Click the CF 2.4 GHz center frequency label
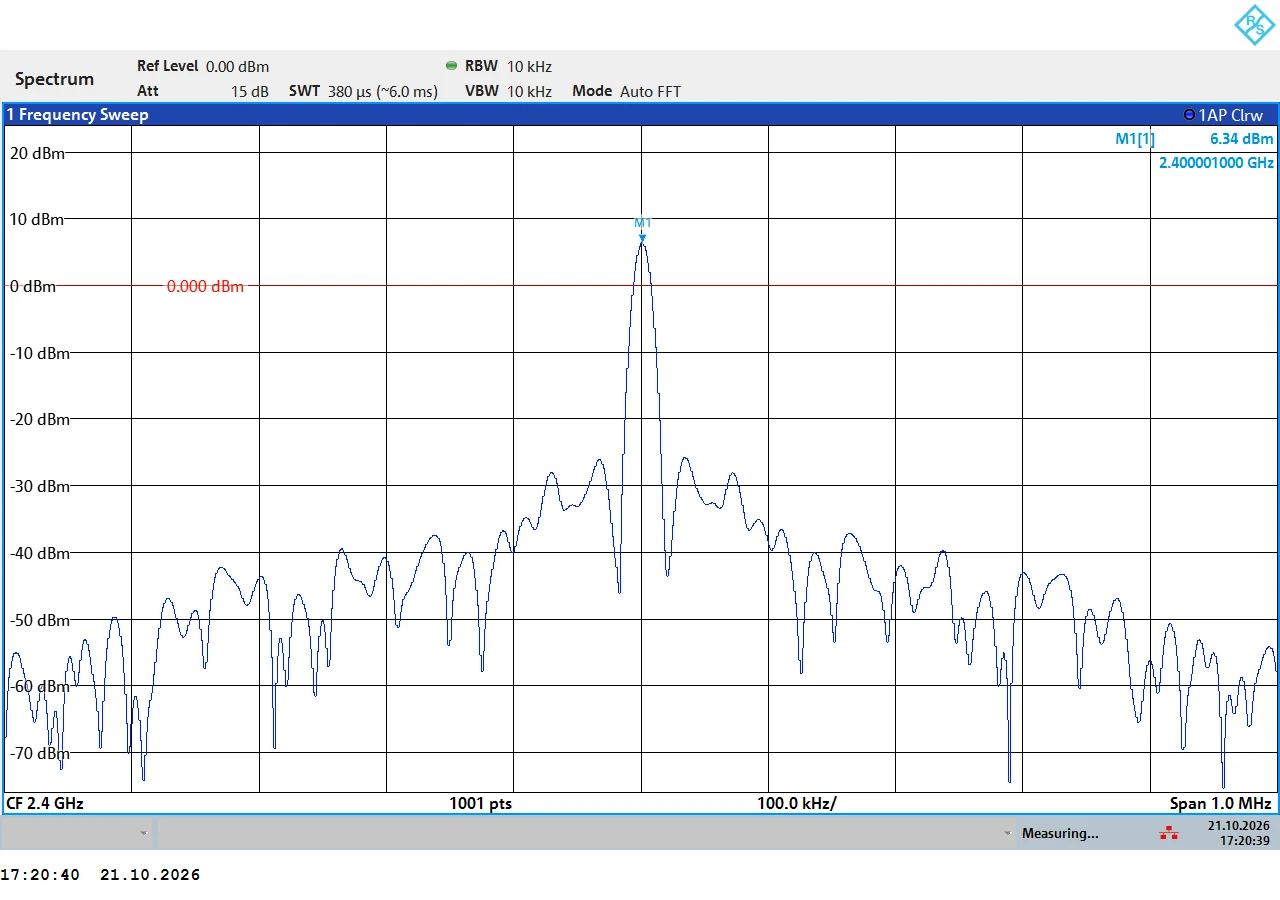 45,803
